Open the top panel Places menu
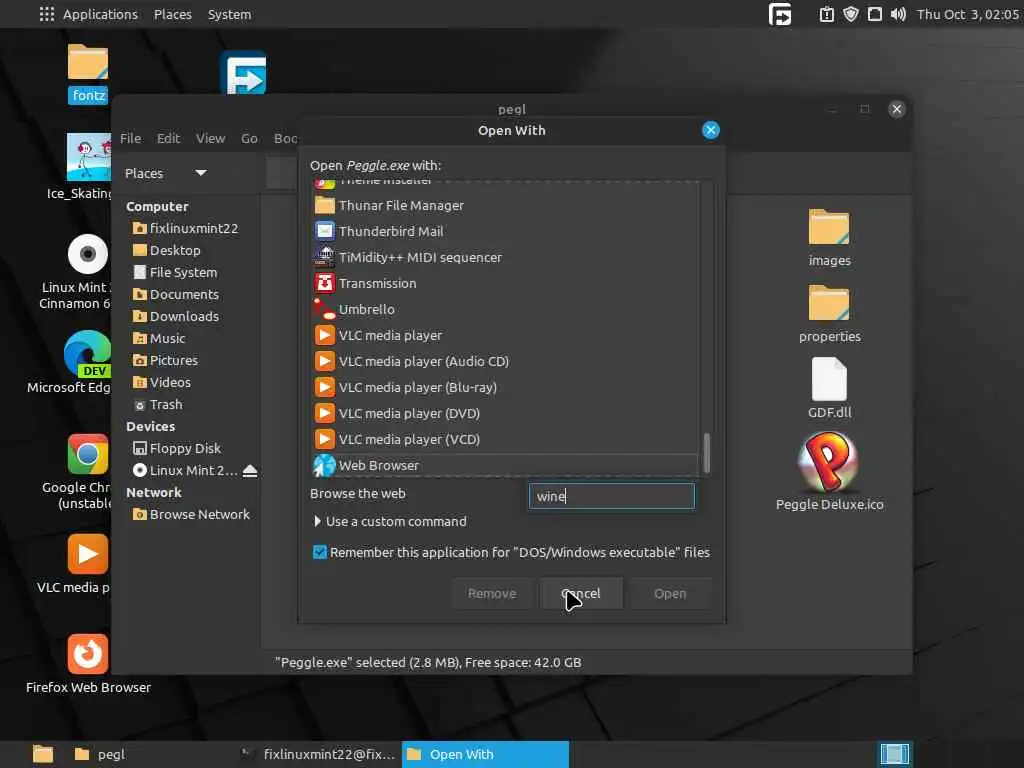Image resolution: width=1024 pixels, height=768 pixels. pos(172,14)
